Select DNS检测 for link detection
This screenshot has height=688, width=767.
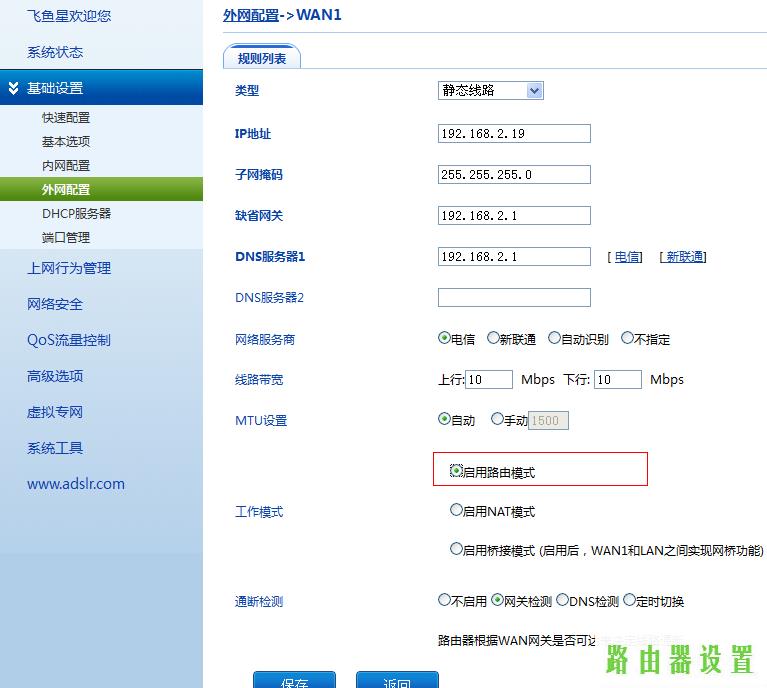(562, 600)
